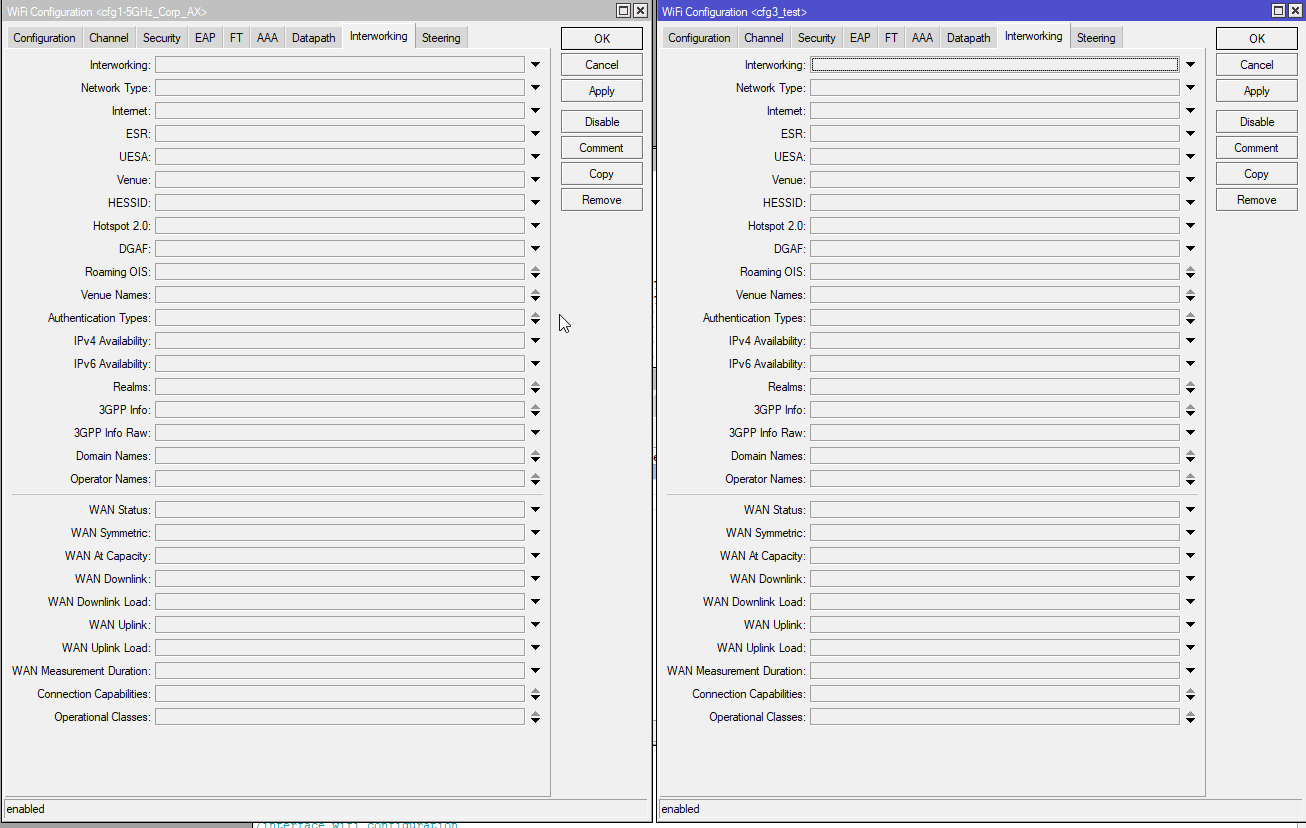The width and height of the screenshot is (1306, 828).
Task: Click the enabled status in cfg1-5GHz_Corp_AX window
Action: tap(26, 809)
